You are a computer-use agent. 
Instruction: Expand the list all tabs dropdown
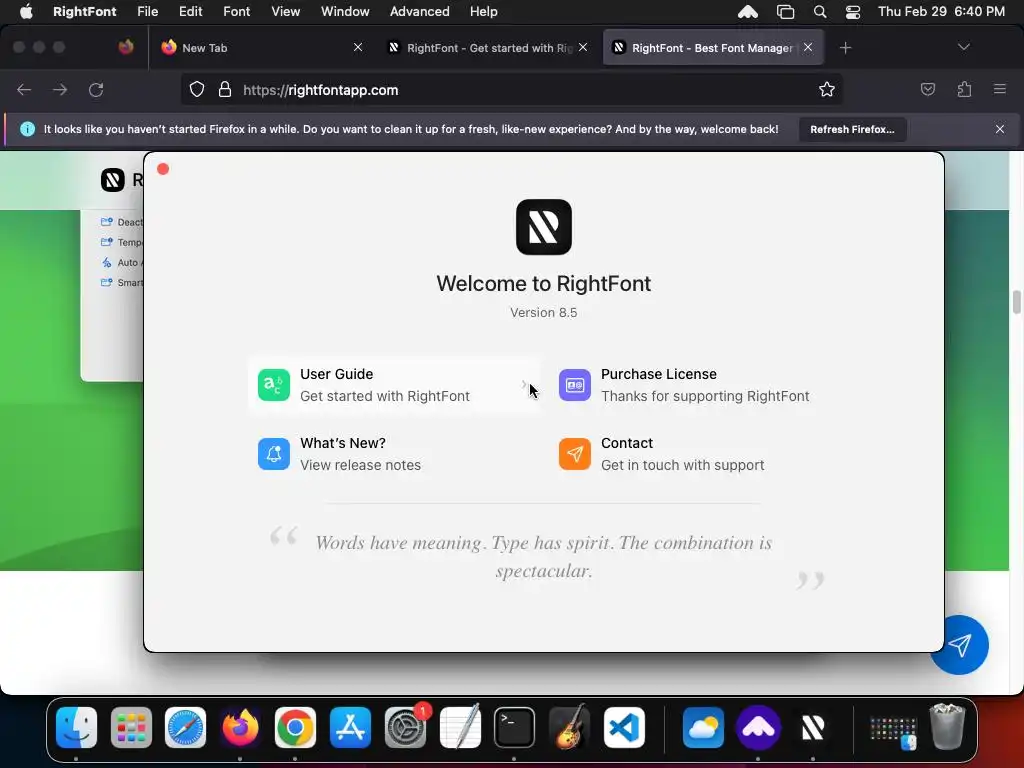(x=963, y=47)
